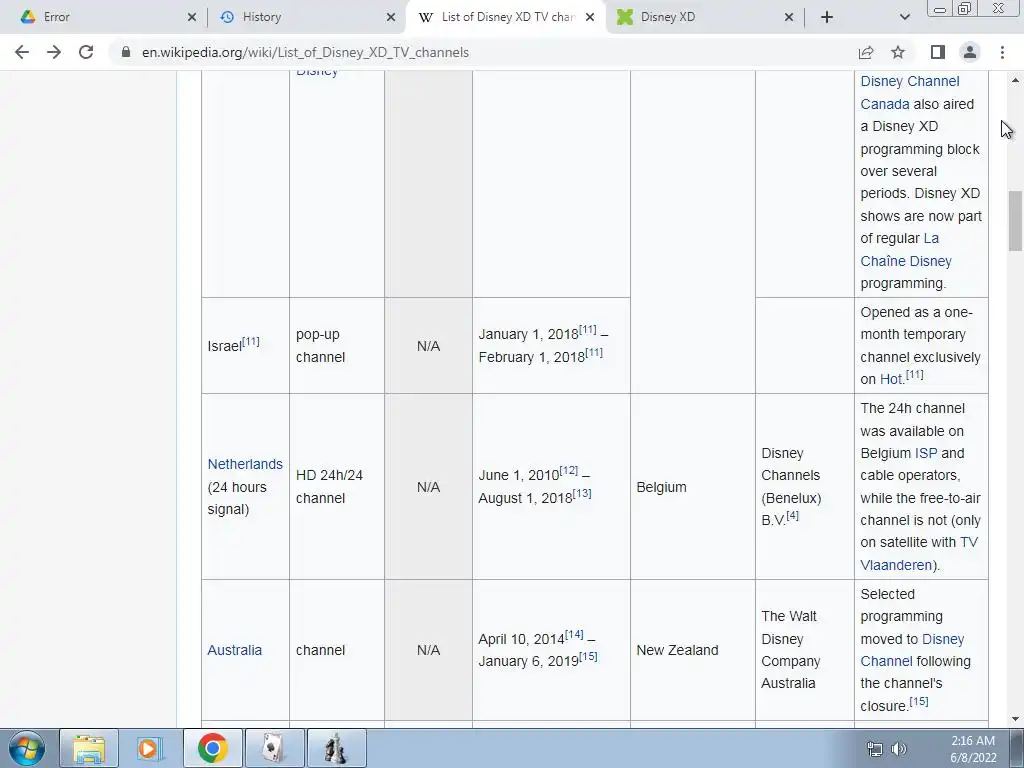Open the Disney Channel Canada link
Image resolution: width=1024 pixels, height=768 pixels.
click(910, 93)
